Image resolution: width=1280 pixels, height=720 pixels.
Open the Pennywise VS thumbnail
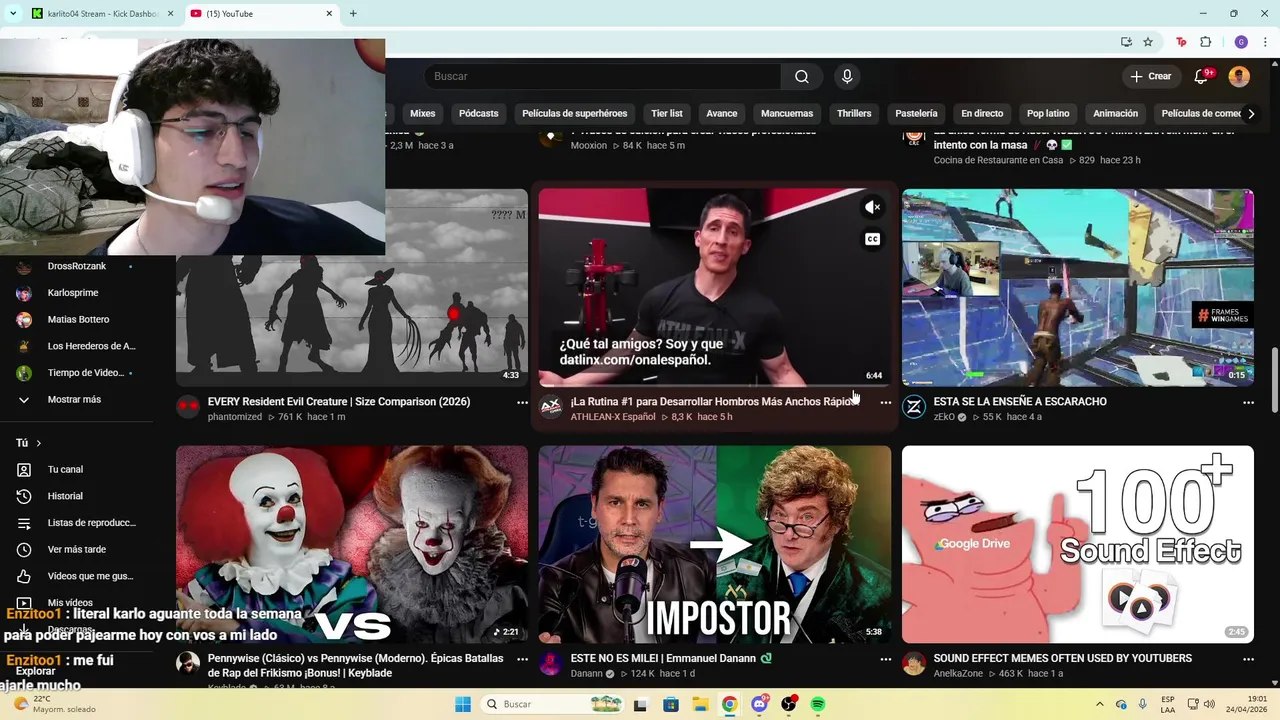click(352, 544)
